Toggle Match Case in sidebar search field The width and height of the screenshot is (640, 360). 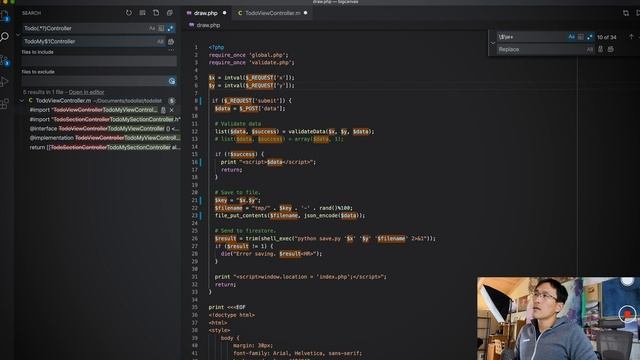coord(152,29)
